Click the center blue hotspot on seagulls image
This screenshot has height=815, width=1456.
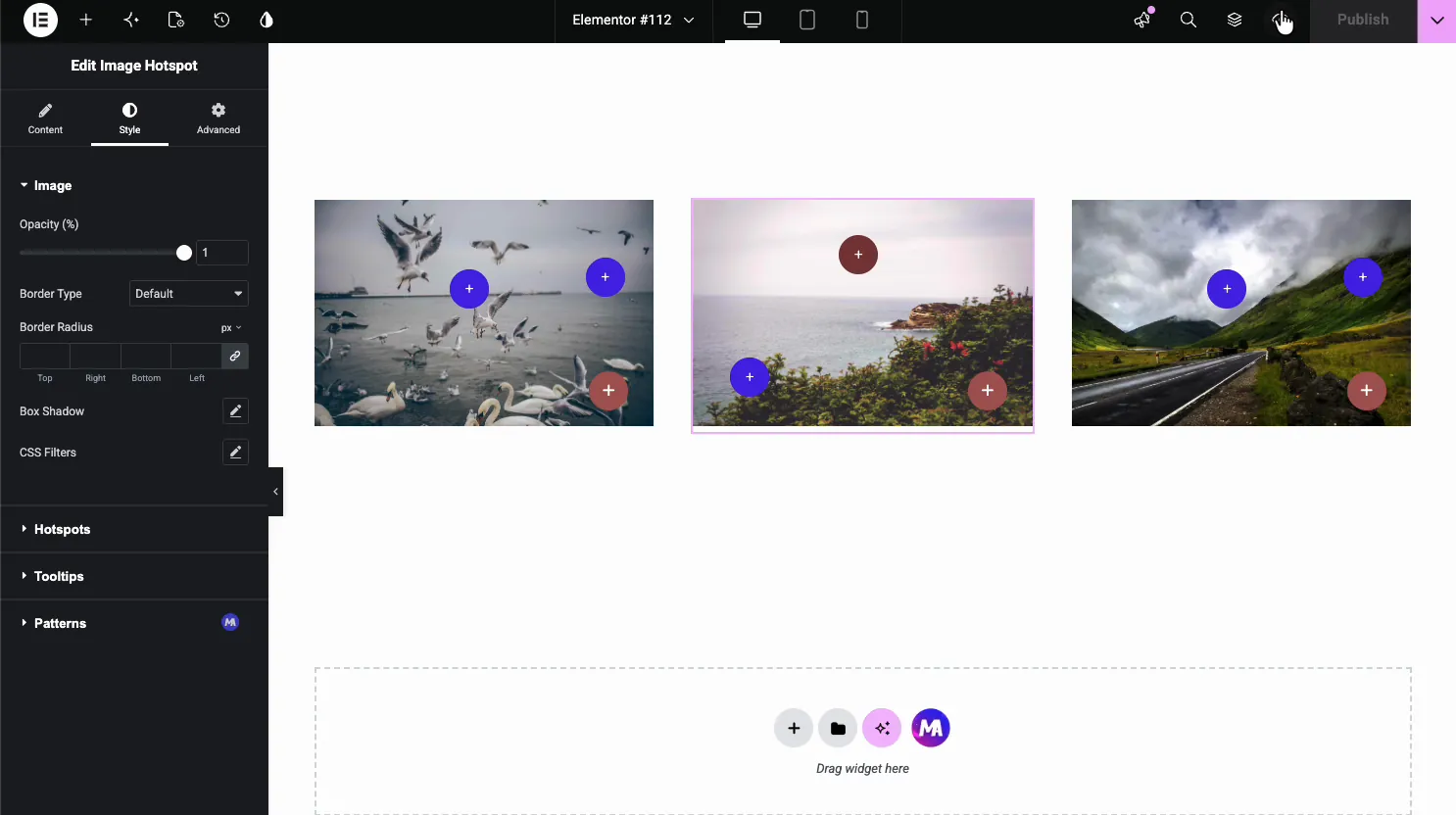click(x=469, y=289)
